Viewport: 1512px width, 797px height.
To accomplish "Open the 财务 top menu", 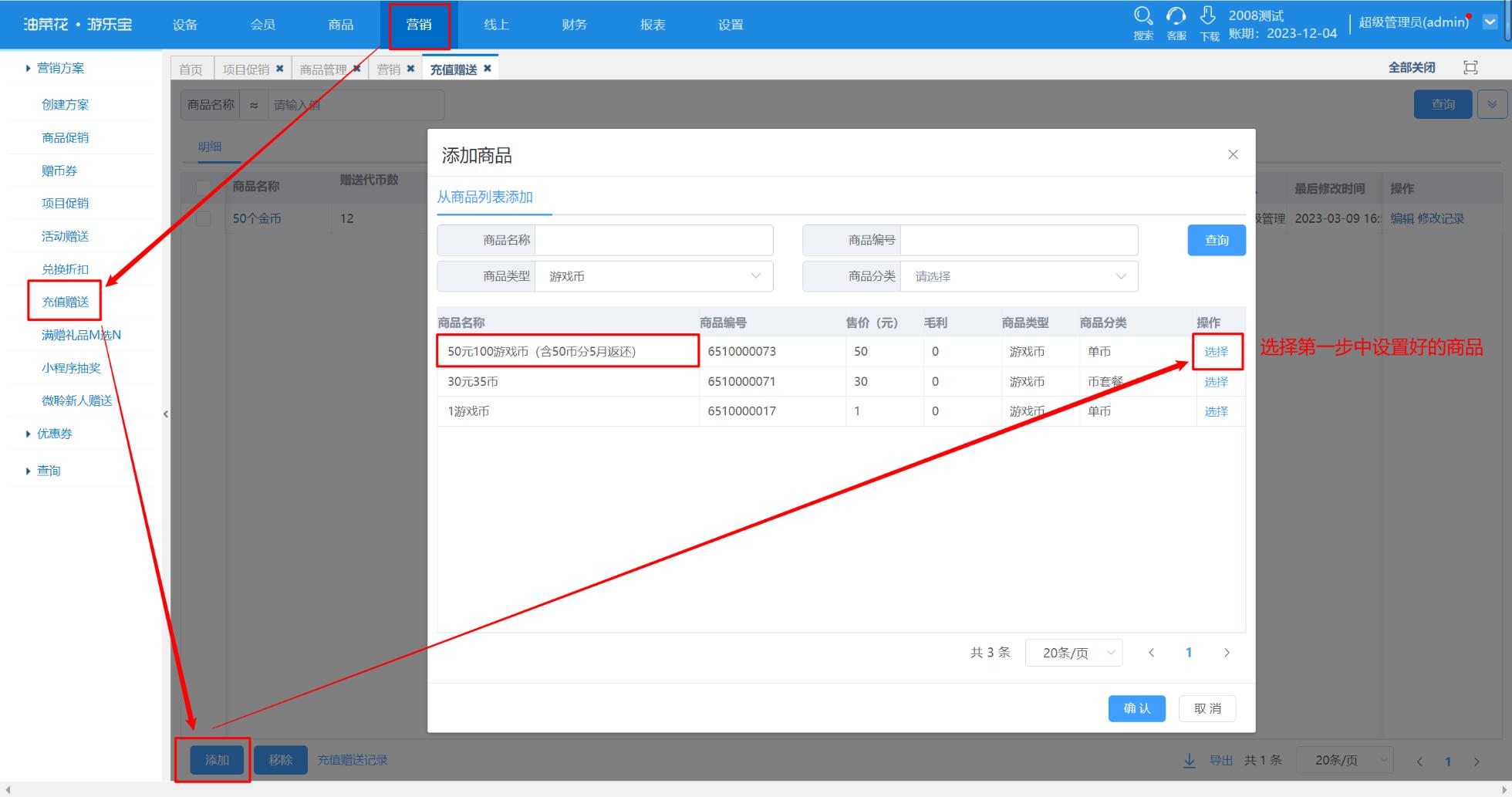I will coord(575,25).
